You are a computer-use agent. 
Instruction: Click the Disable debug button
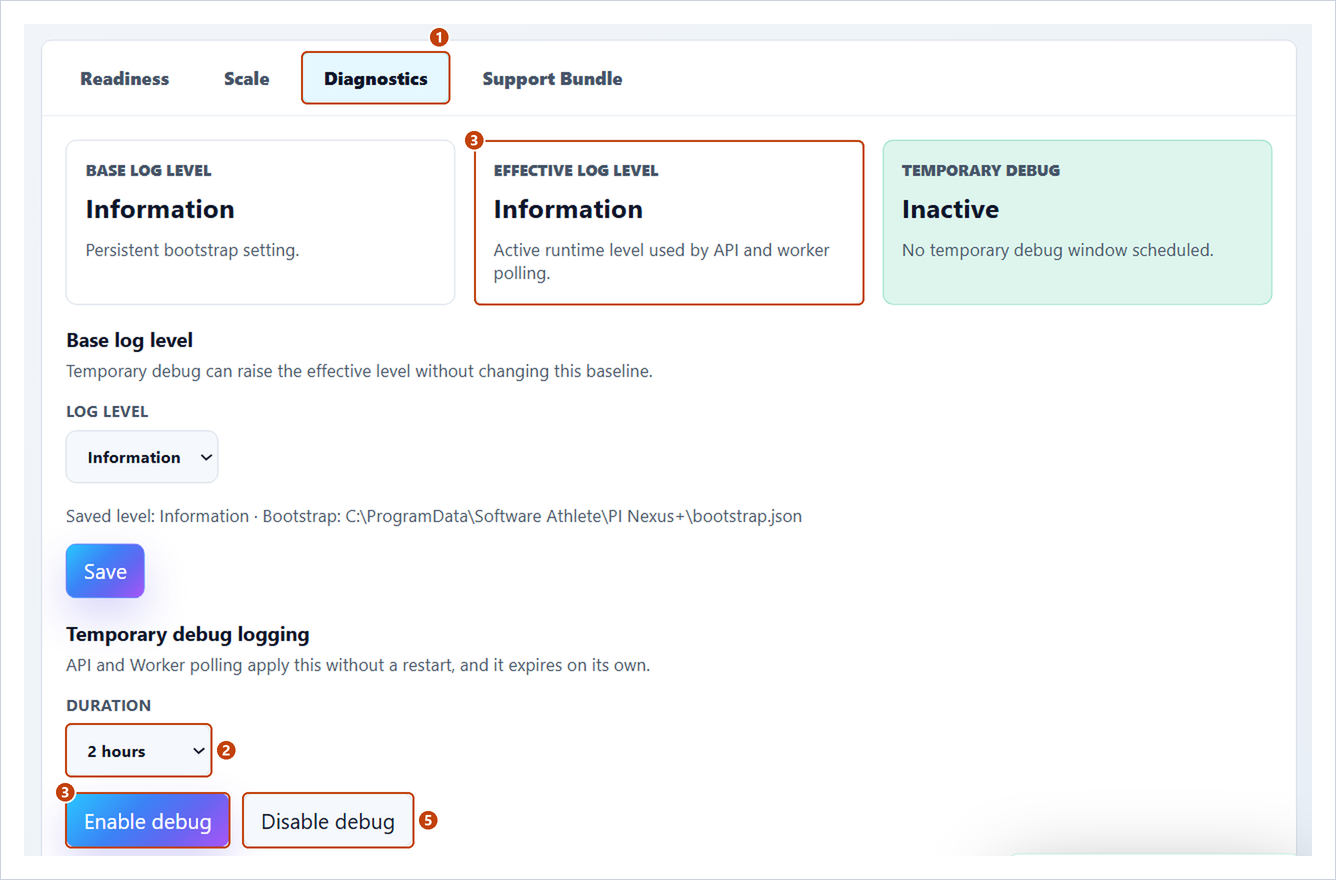pos(328,821)
